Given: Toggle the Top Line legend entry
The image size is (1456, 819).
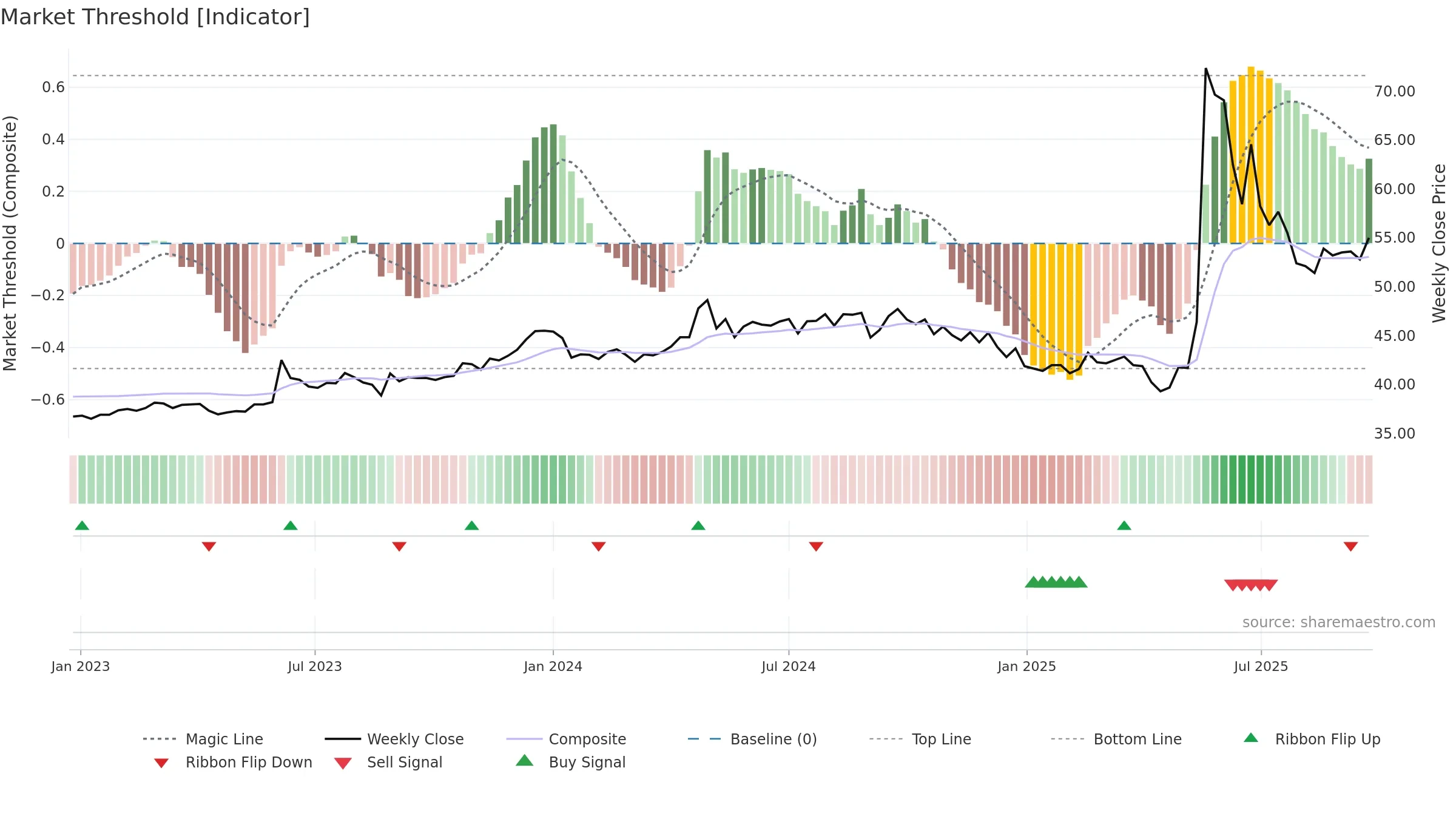Looking at the screenshot, I should tap(920, 739).
